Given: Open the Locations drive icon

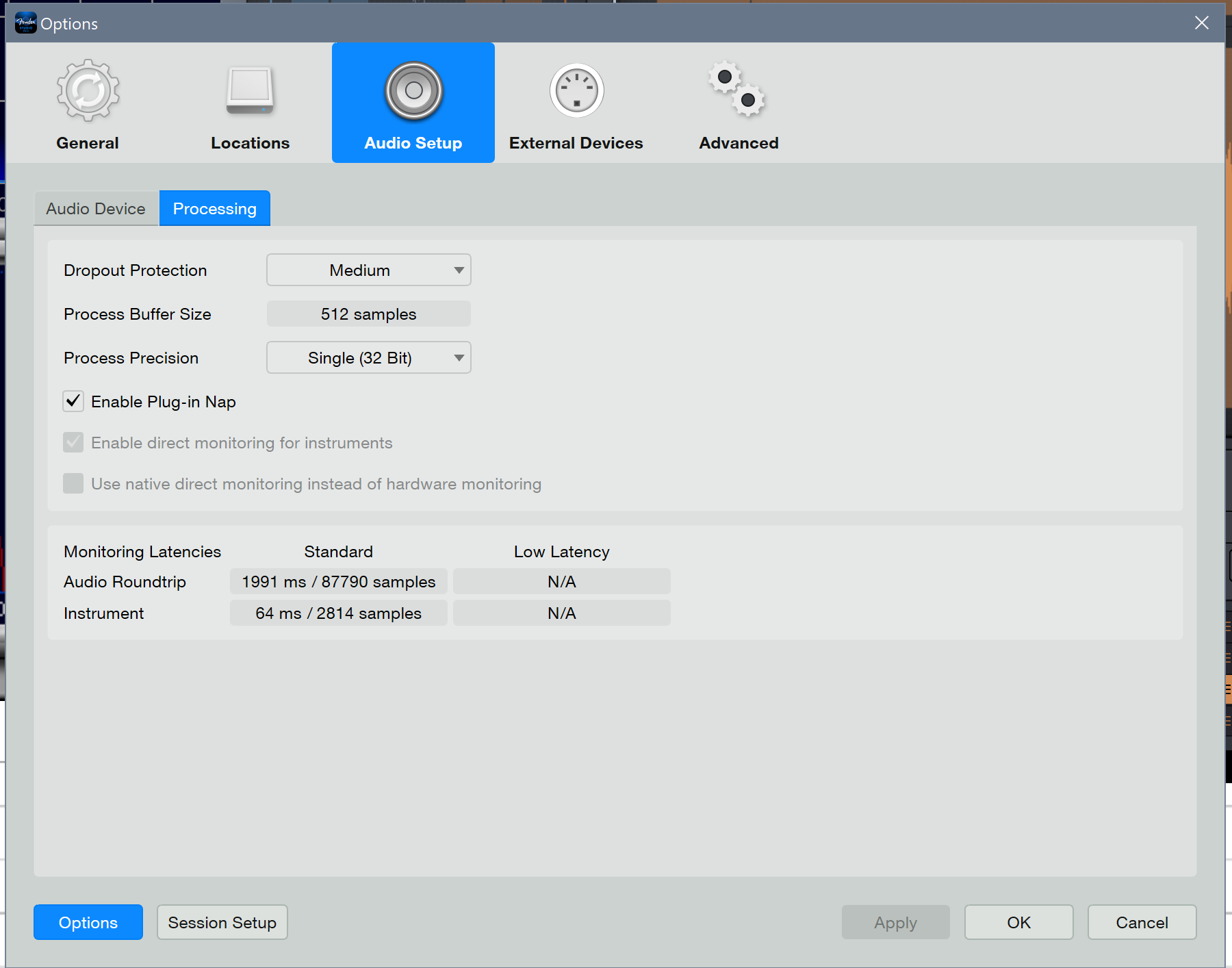Looking at the screenshot, I should coord(250,91).
